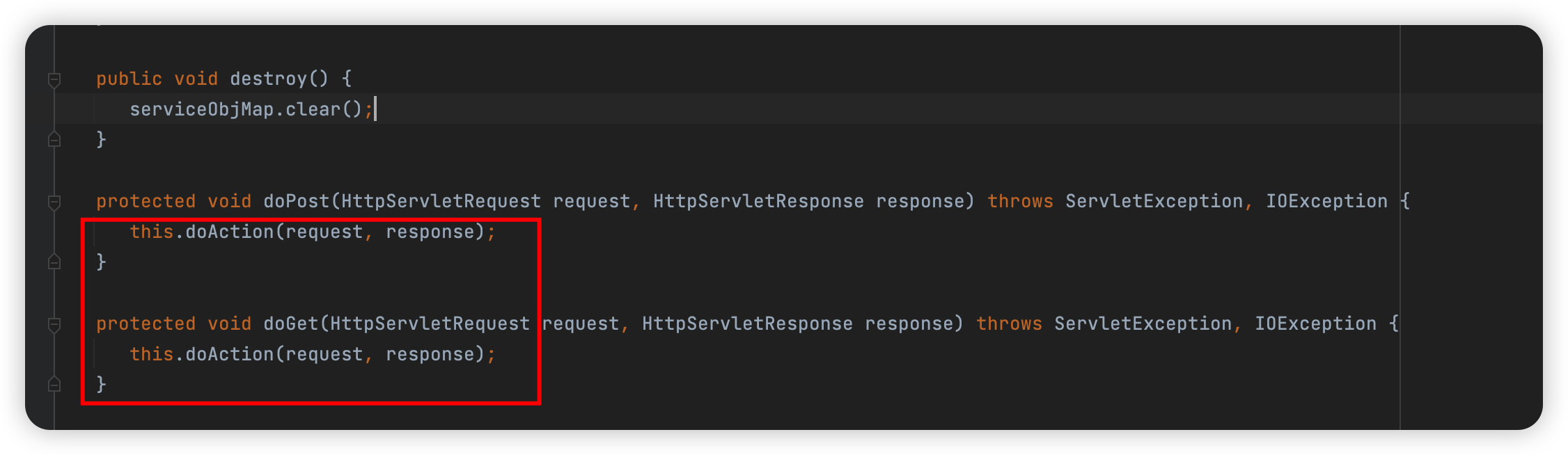Click the destroy method name
Image resolution: width=1568 pixels, height=455 pixels.
(268, 79)
